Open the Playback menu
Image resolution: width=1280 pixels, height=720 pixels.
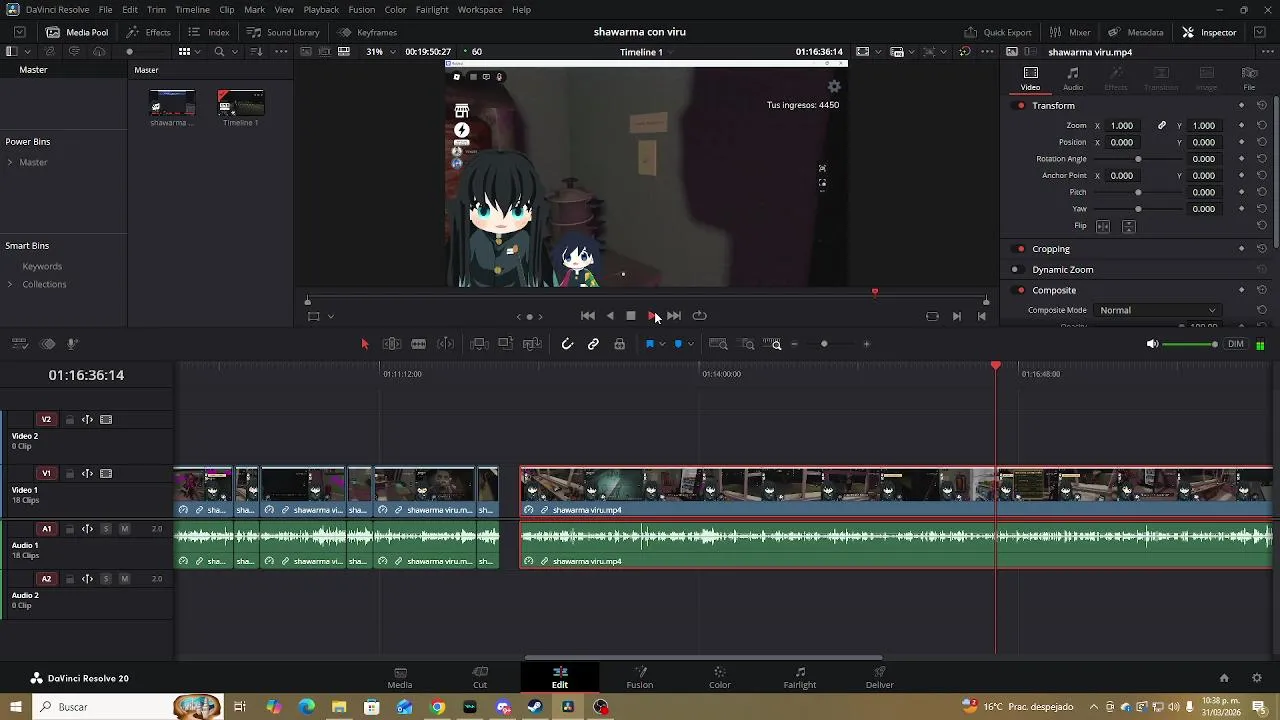pos(321,9)
